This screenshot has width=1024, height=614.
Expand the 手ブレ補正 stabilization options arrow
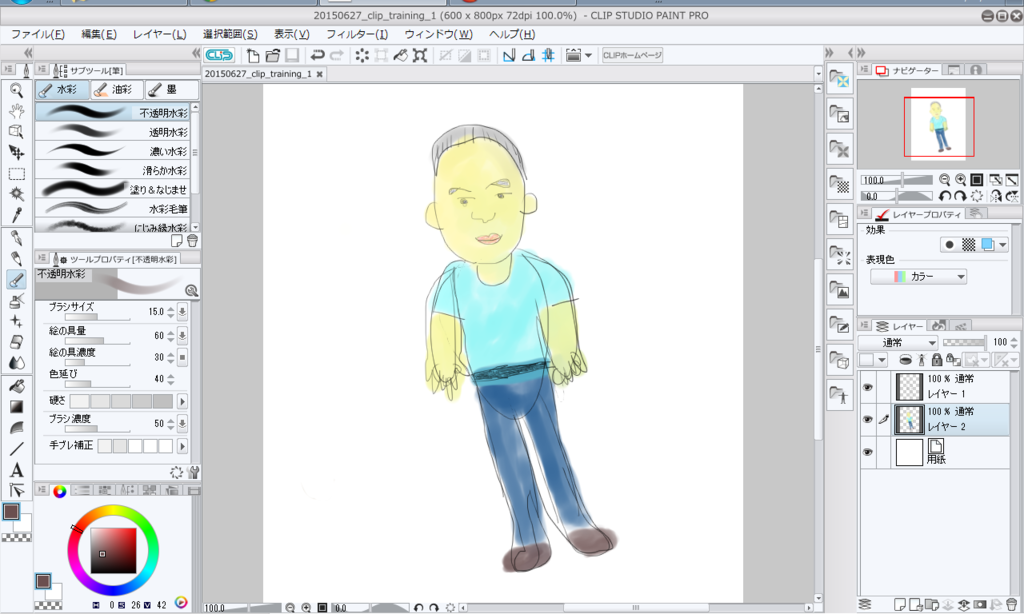pyautogui.click(x=182, y=446)
